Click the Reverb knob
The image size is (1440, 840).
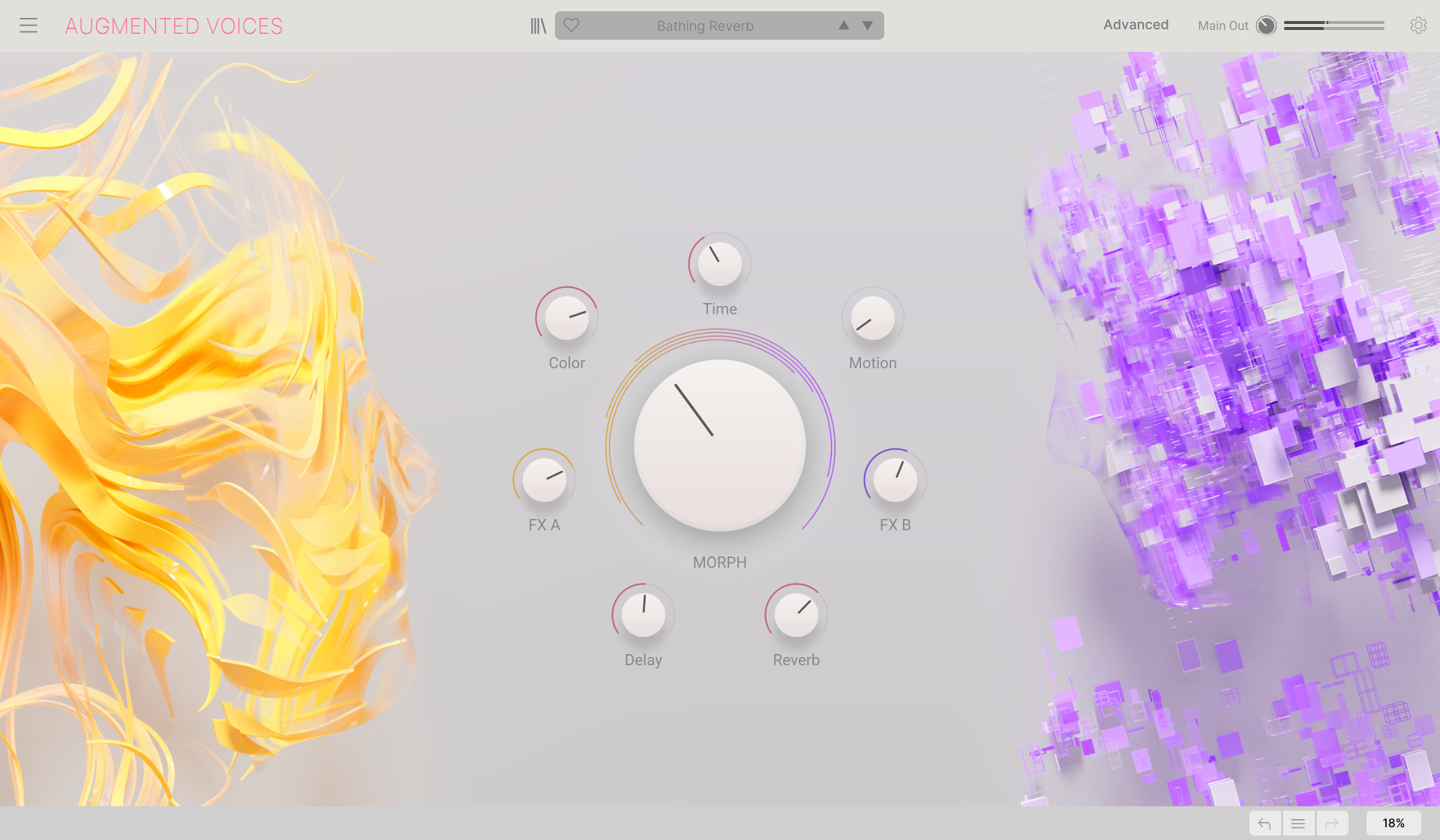coord(796,615)
